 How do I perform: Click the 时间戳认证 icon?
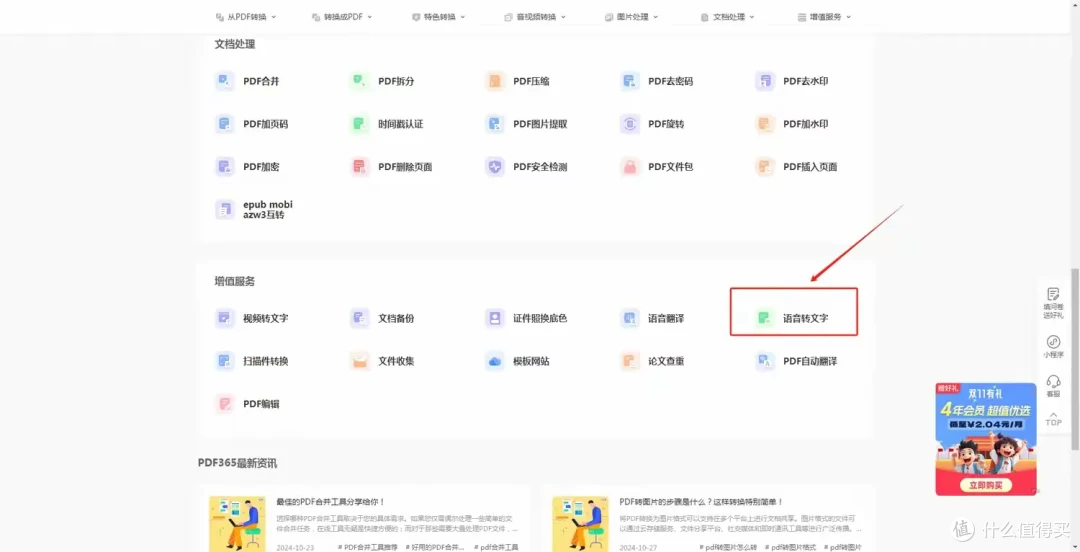coord(360,124)
